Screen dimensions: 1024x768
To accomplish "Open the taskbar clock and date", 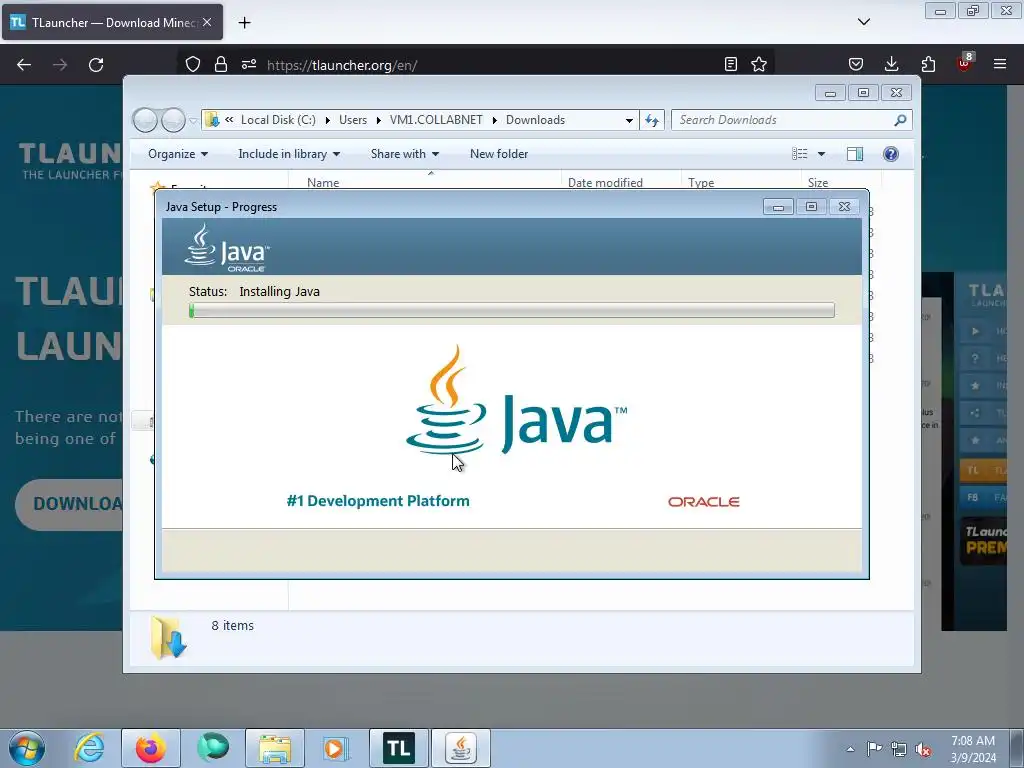I will pyautogui.click(x=973, y=749).
